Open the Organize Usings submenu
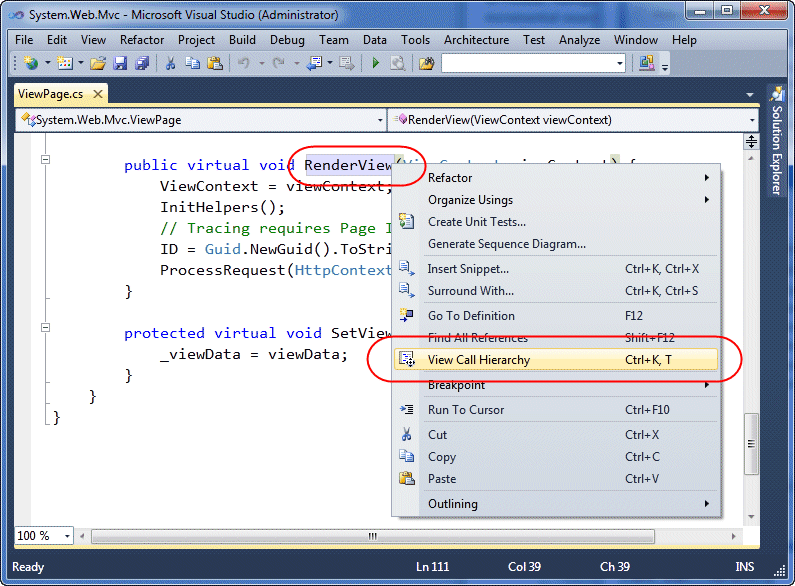Image resolution: width=795 pixels, height=586 pixels. (x=556, y=200)
